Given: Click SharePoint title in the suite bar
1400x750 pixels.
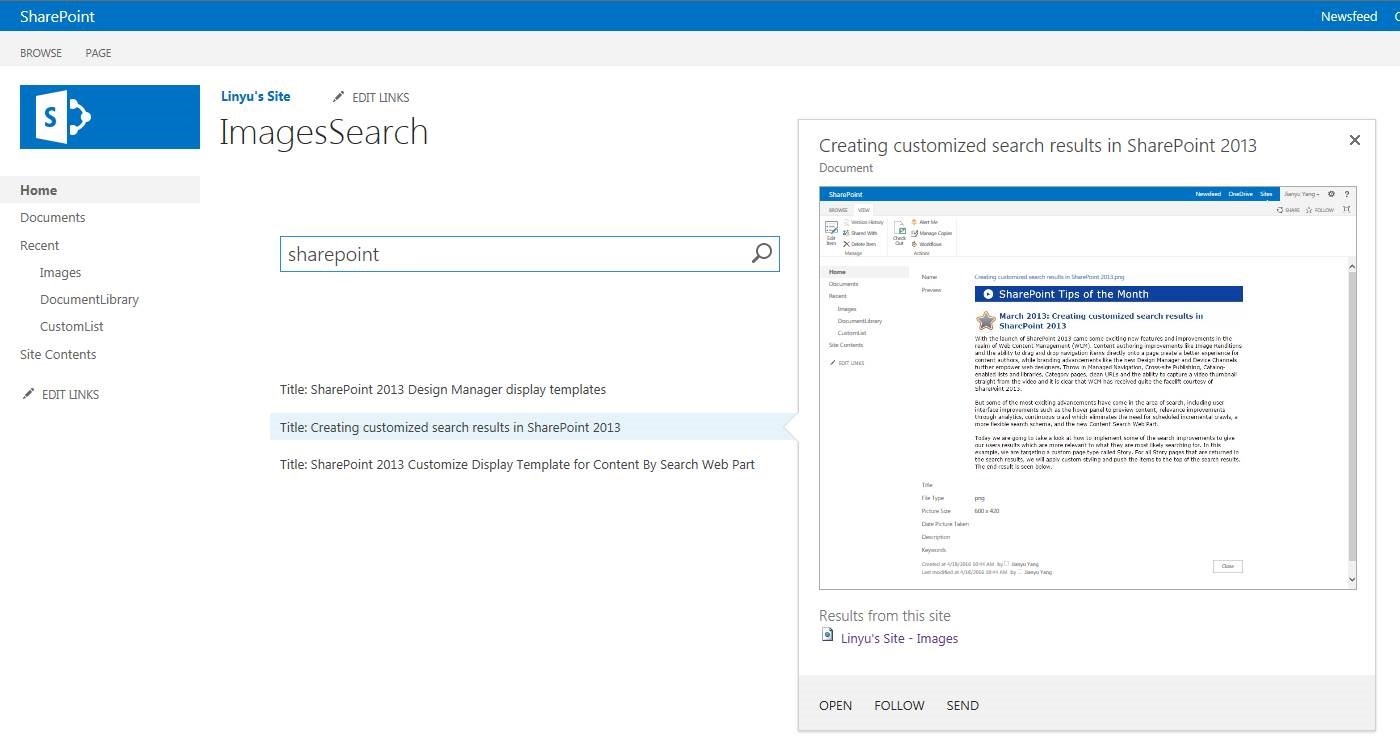Looking at the screenshot, I should click(x=58, y=16).
